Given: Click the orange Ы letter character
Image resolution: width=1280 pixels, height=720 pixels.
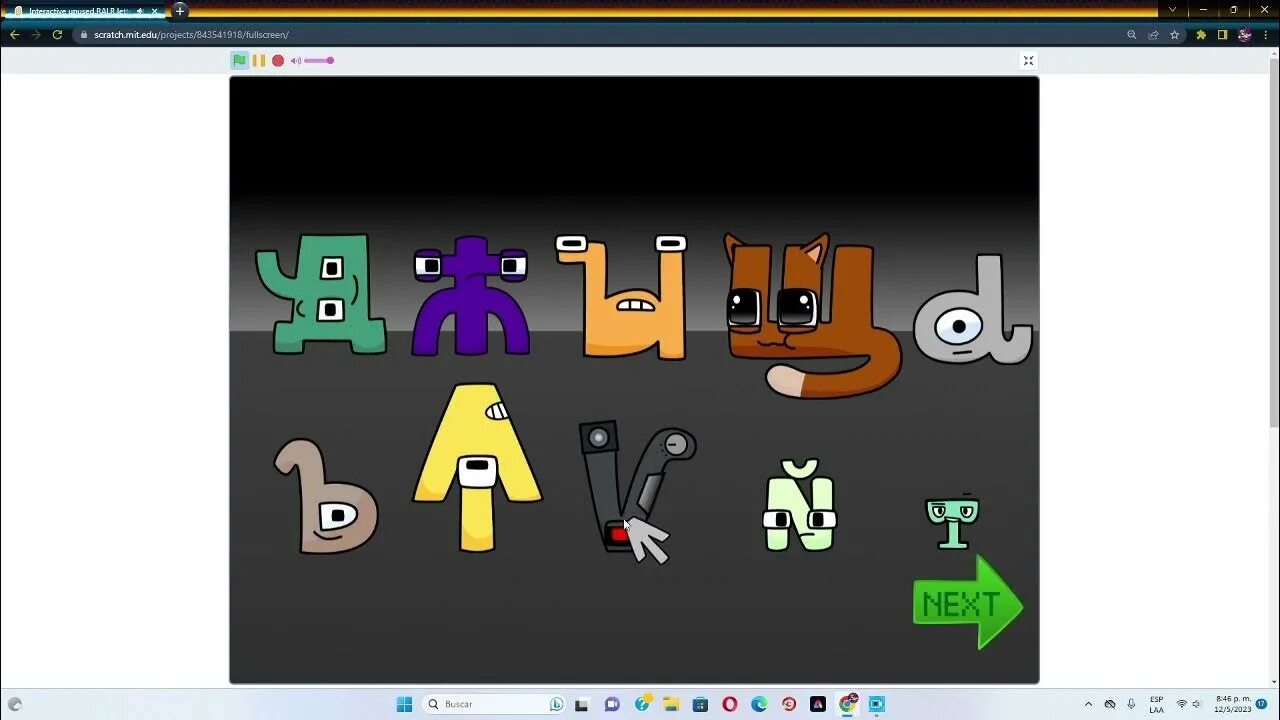Looking at the screenshot, I should coord(623,297).
